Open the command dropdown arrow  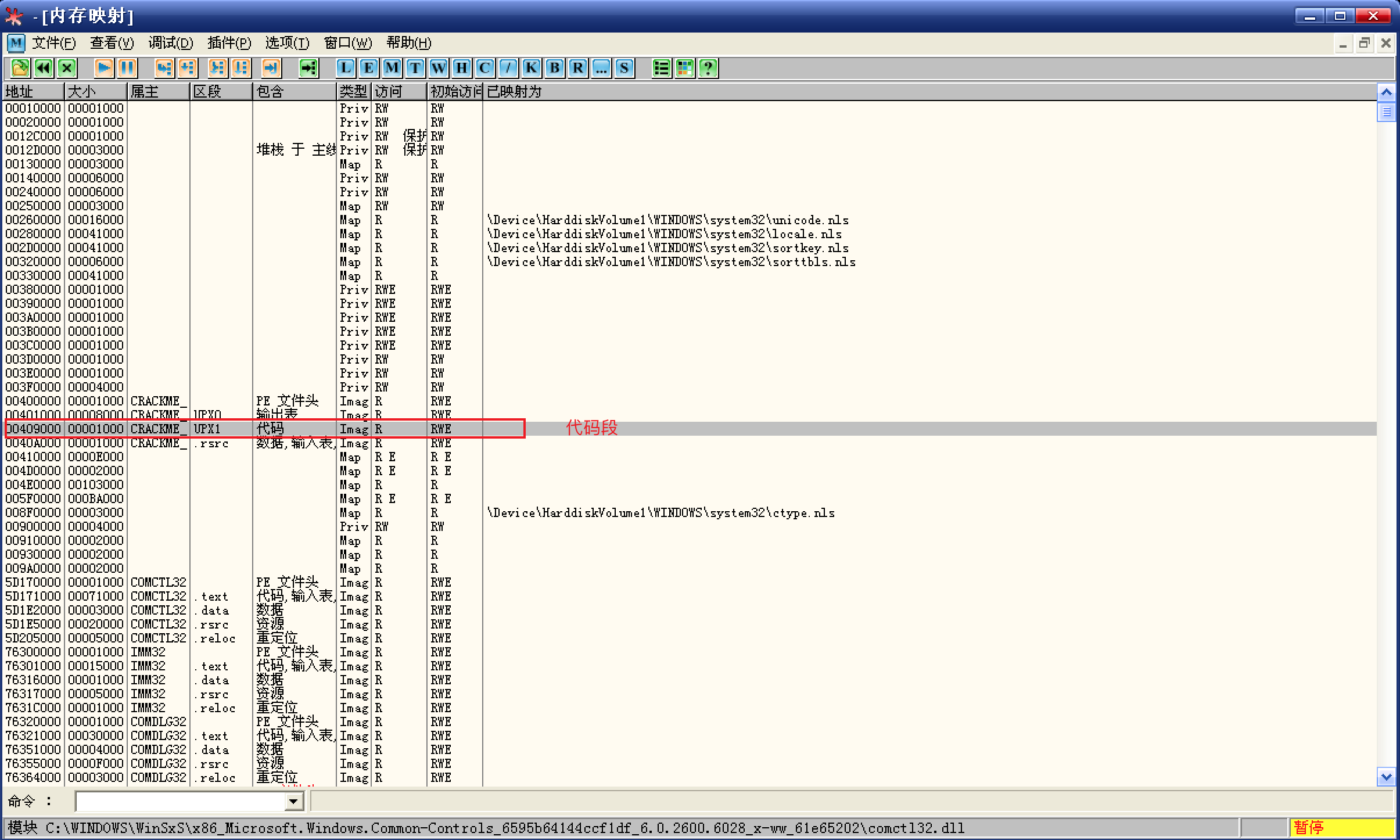294,802
